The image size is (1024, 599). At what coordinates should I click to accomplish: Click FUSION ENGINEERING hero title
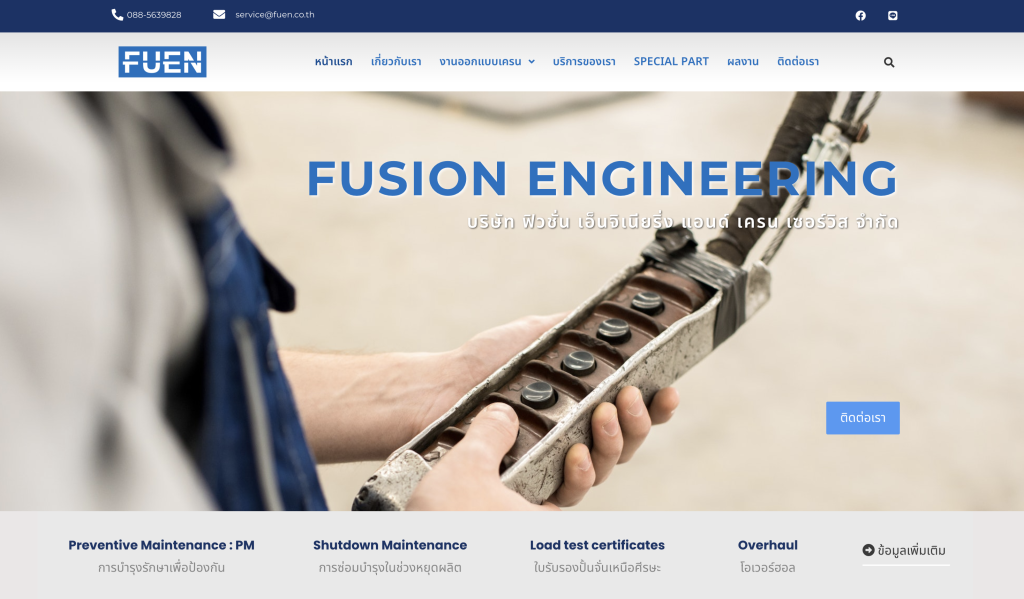pos(602,178)
